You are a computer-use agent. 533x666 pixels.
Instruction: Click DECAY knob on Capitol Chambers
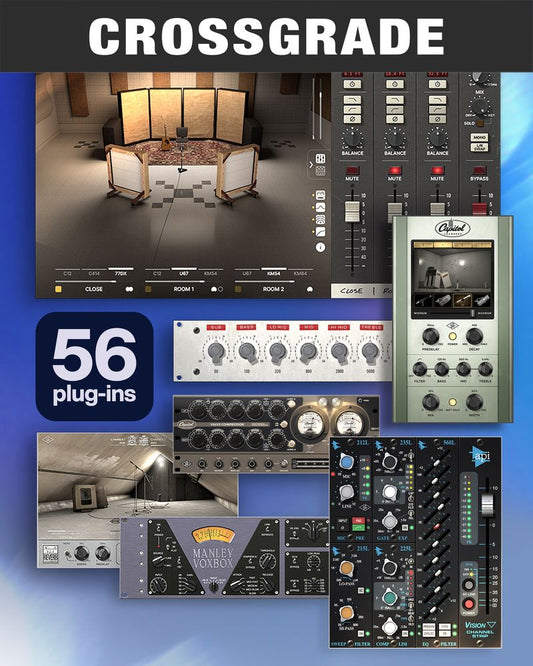pos(474,336)
